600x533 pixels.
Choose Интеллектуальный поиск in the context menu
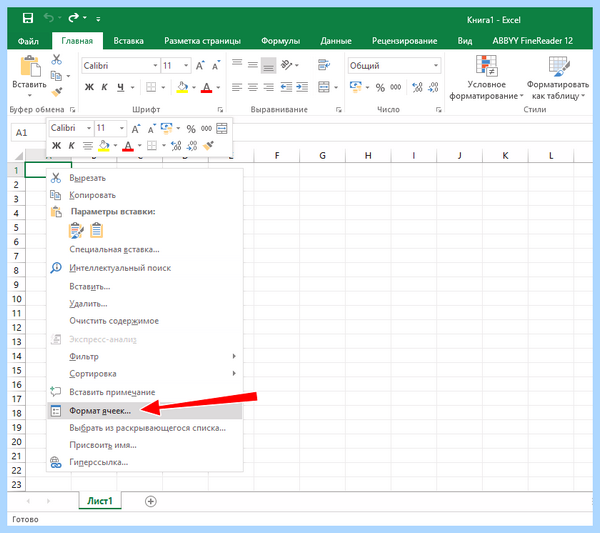pos(145,268)
